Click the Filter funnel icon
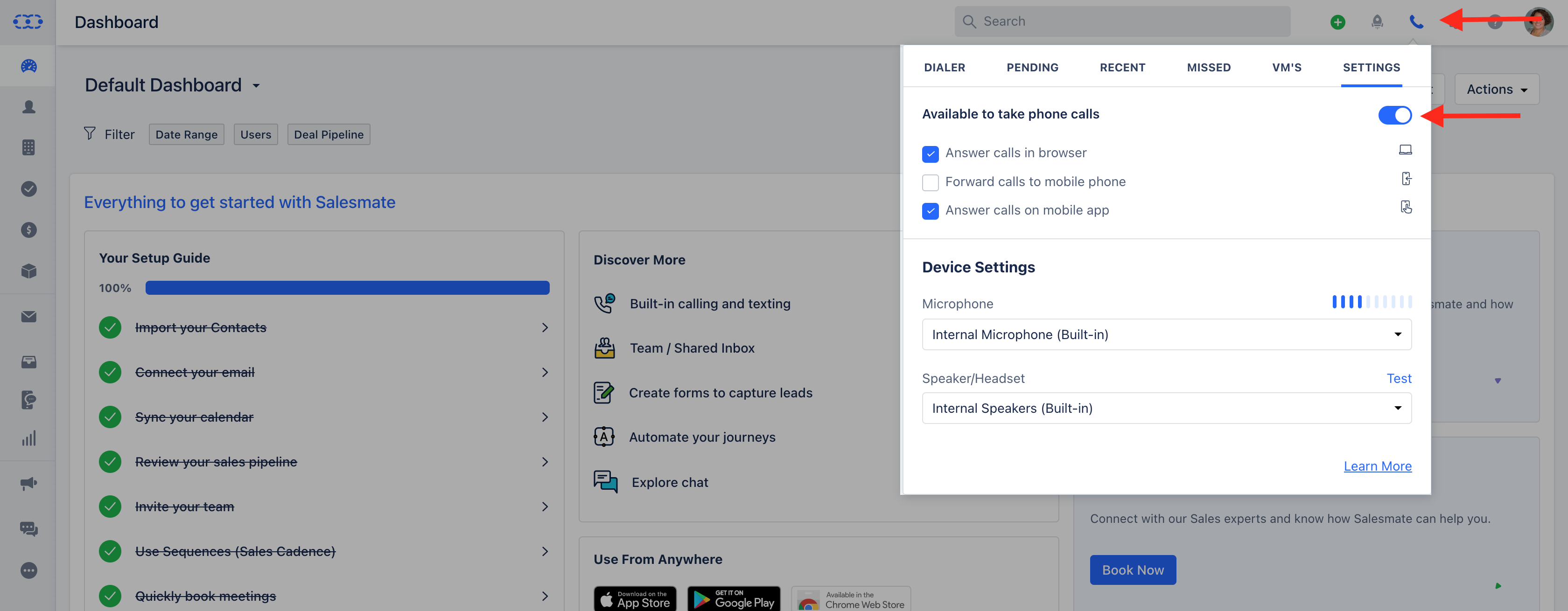The image size is (1568, 611). (90, 133)
